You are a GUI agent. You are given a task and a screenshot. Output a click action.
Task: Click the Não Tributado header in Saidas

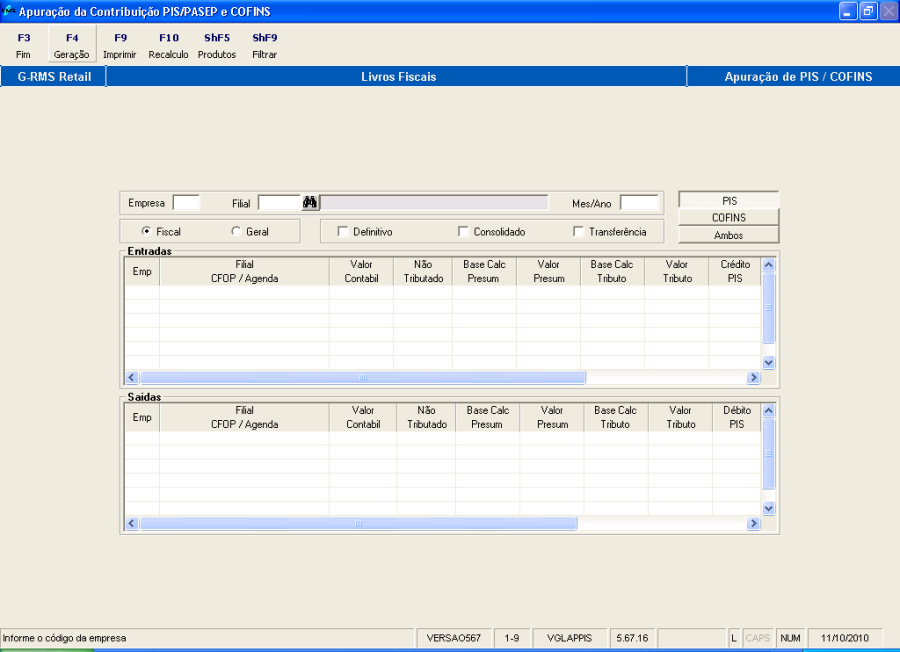(426, 417)
